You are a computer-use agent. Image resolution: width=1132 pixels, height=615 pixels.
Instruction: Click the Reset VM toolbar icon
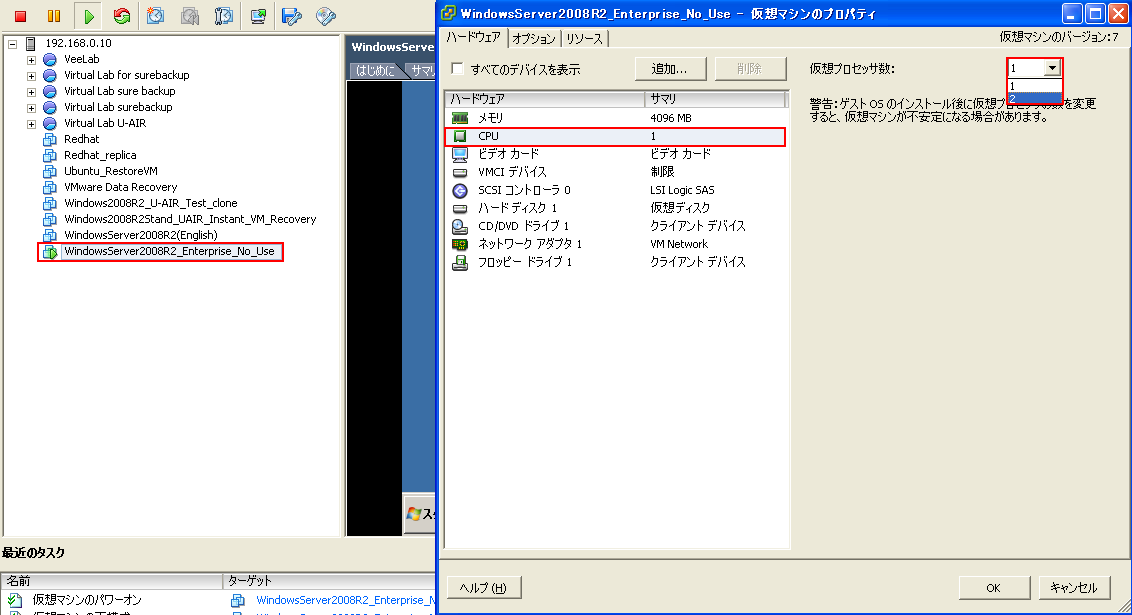pyautogui.click(x=122, y=16)
